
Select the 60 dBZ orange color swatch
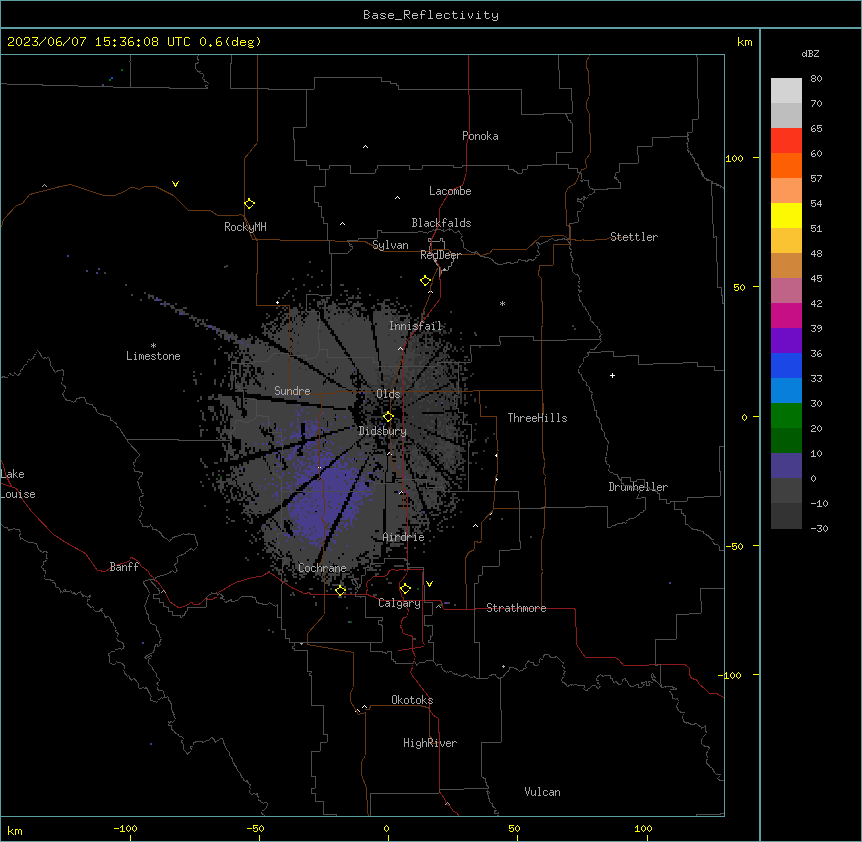[x=786, y=165]
